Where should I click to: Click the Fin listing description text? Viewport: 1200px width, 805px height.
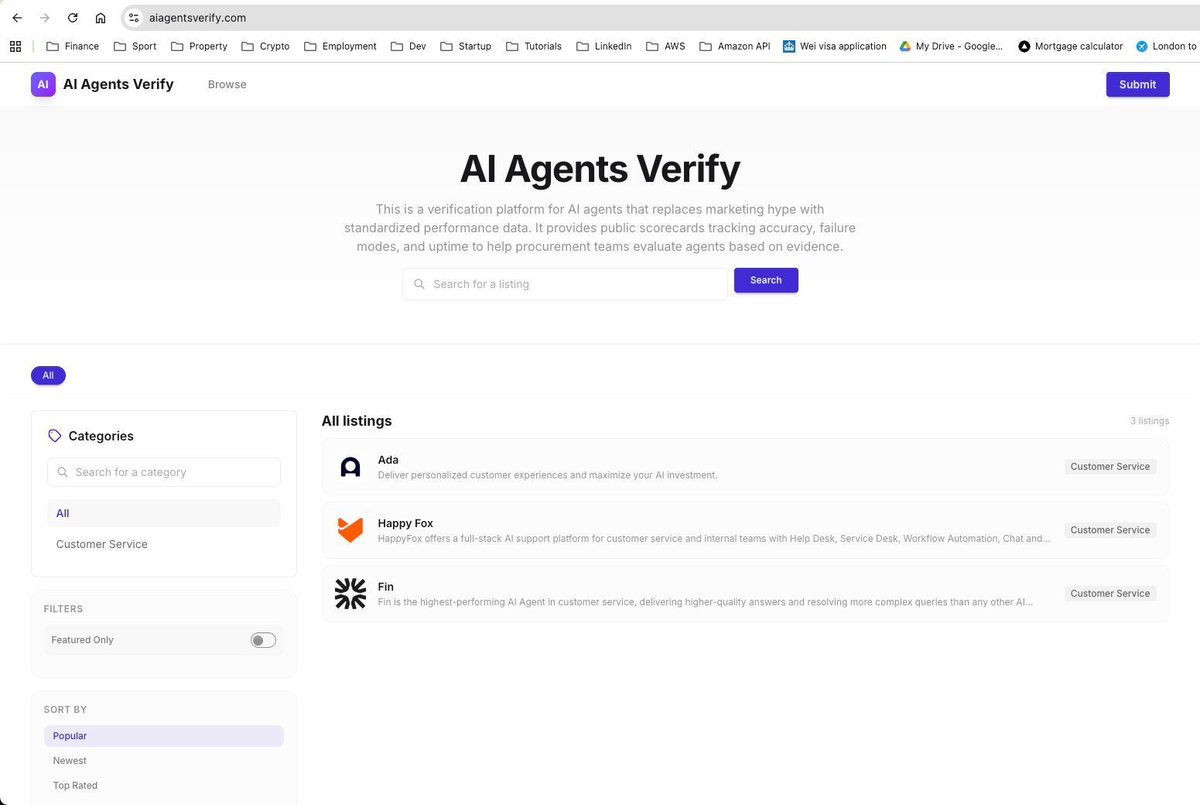pyautogui.click(x=706, y=602)
